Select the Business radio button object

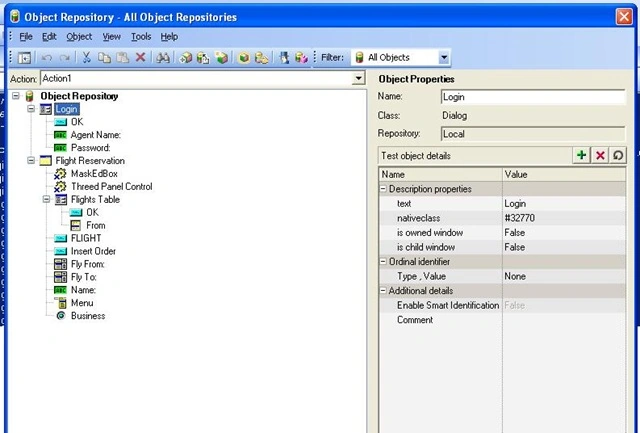point(88,315)
